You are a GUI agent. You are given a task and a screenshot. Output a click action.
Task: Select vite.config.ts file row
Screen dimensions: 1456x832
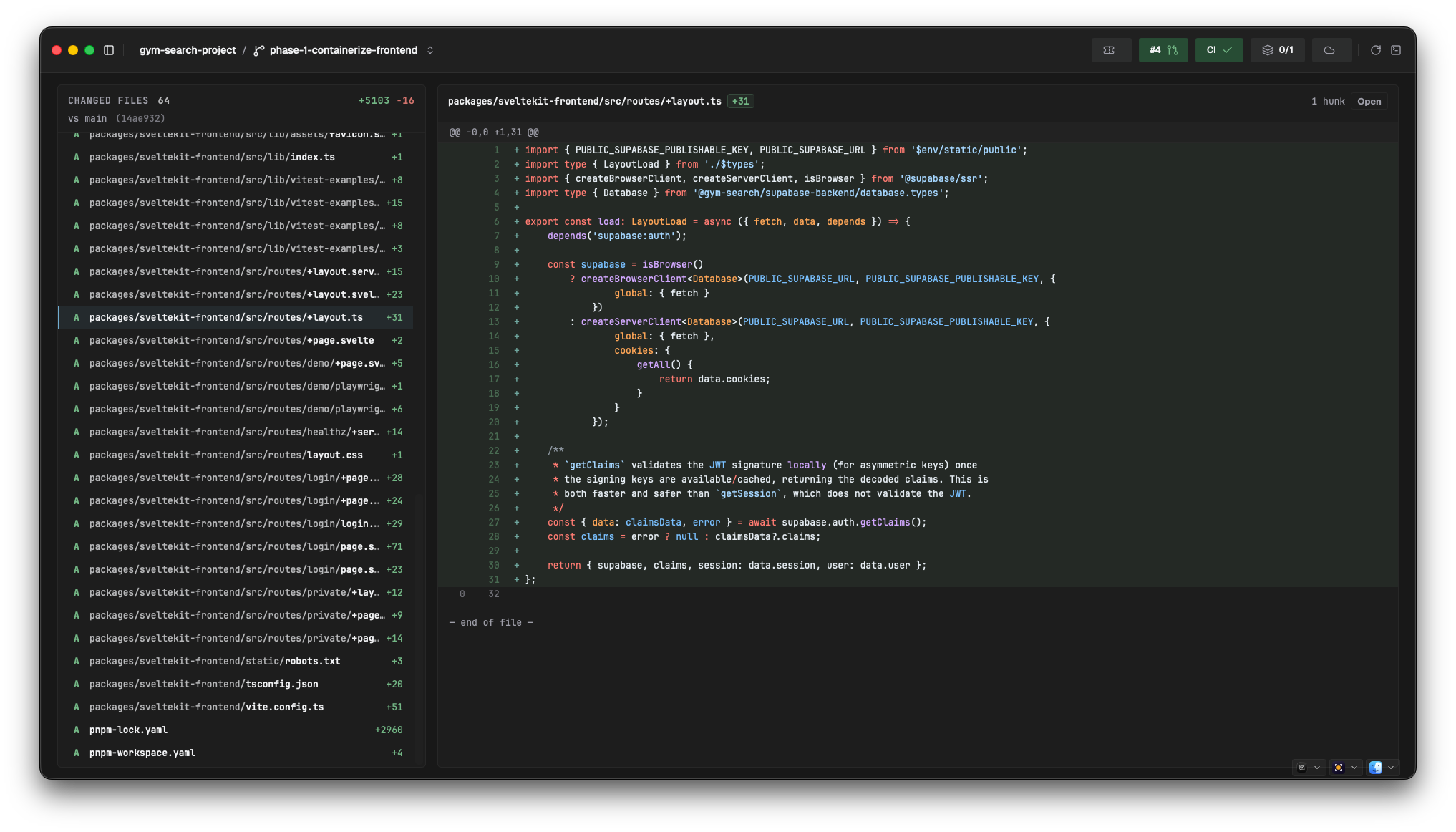[236, 707]
